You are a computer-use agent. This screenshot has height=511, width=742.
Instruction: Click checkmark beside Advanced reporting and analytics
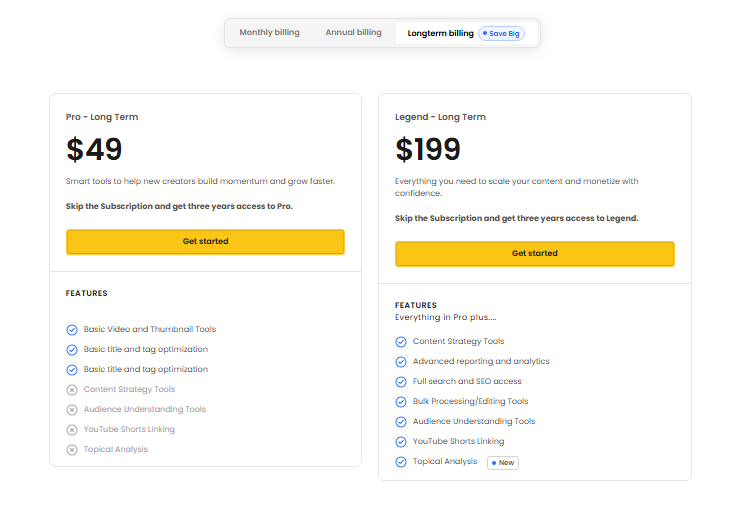point(401,362)
